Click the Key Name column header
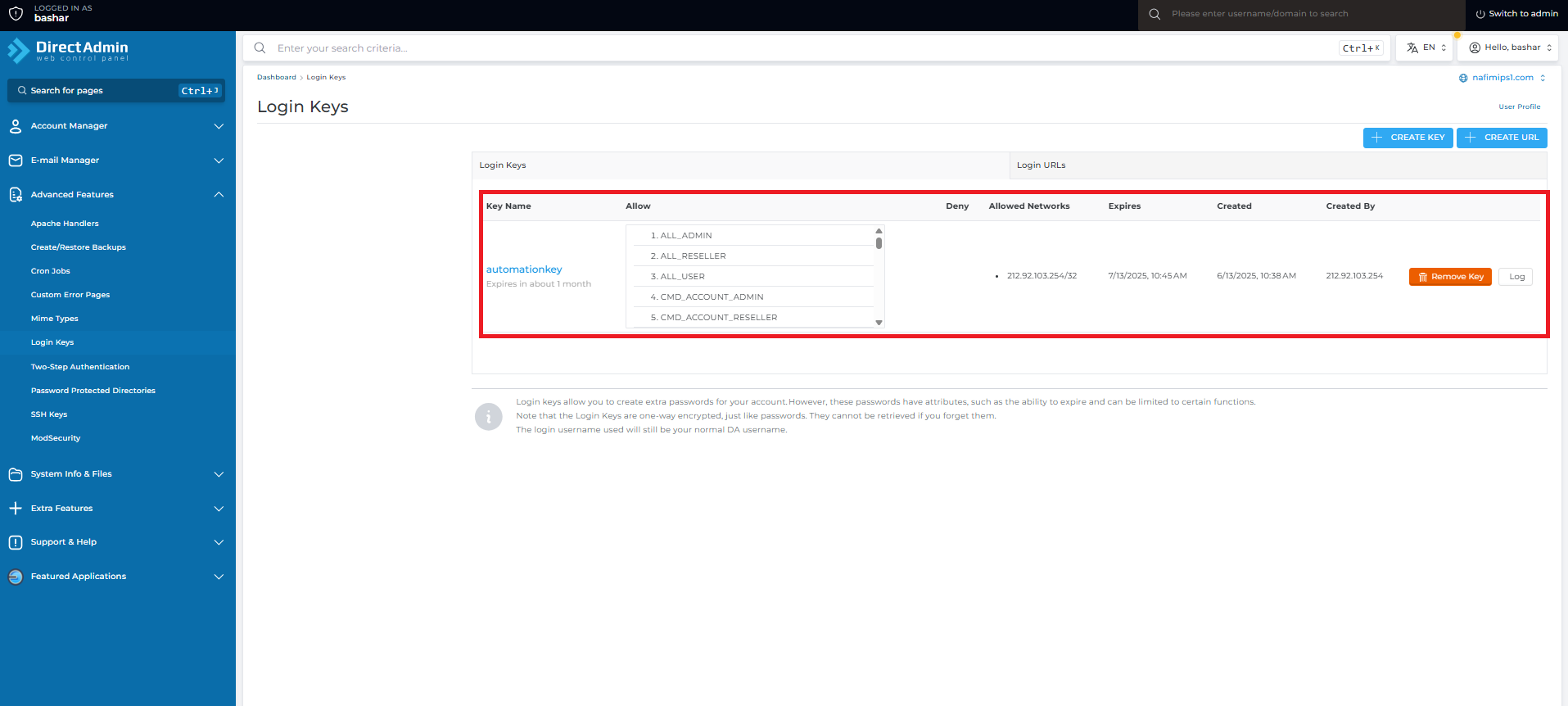Viewport: 1568px width, 706px height. point(508,206)
